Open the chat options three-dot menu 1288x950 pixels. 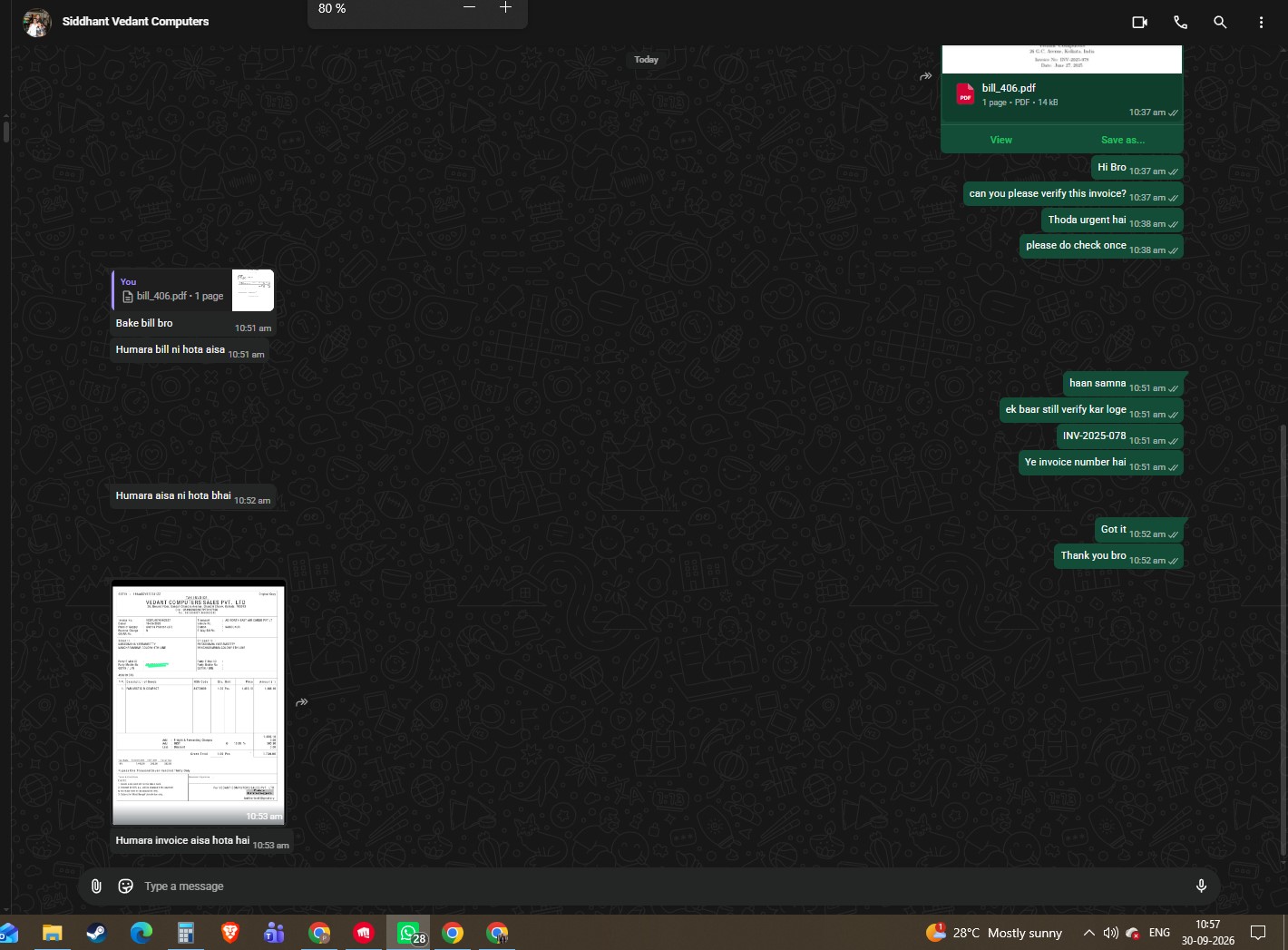1261,22
